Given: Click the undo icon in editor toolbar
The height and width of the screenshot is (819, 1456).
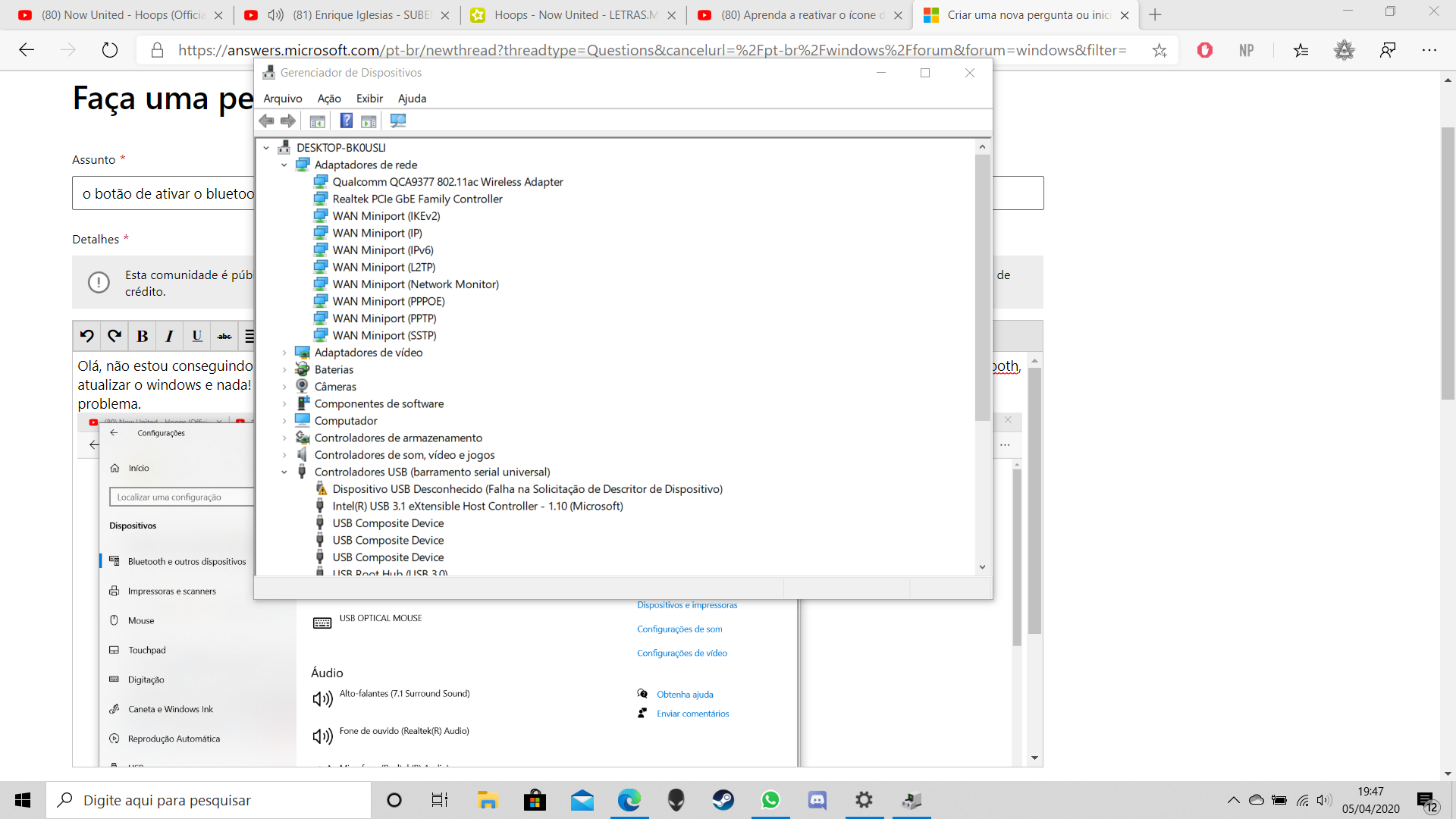Looking at the screenshot, I should [x=87, y=336].
